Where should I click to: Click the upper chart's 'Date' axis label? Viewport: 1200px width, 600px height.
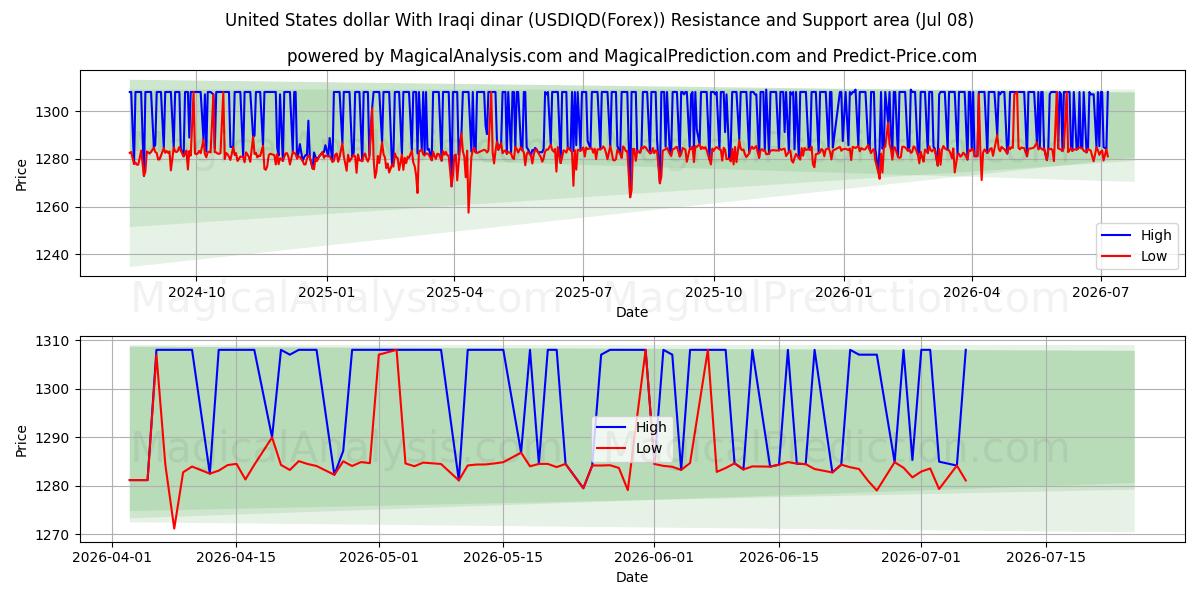click(632, 312)
